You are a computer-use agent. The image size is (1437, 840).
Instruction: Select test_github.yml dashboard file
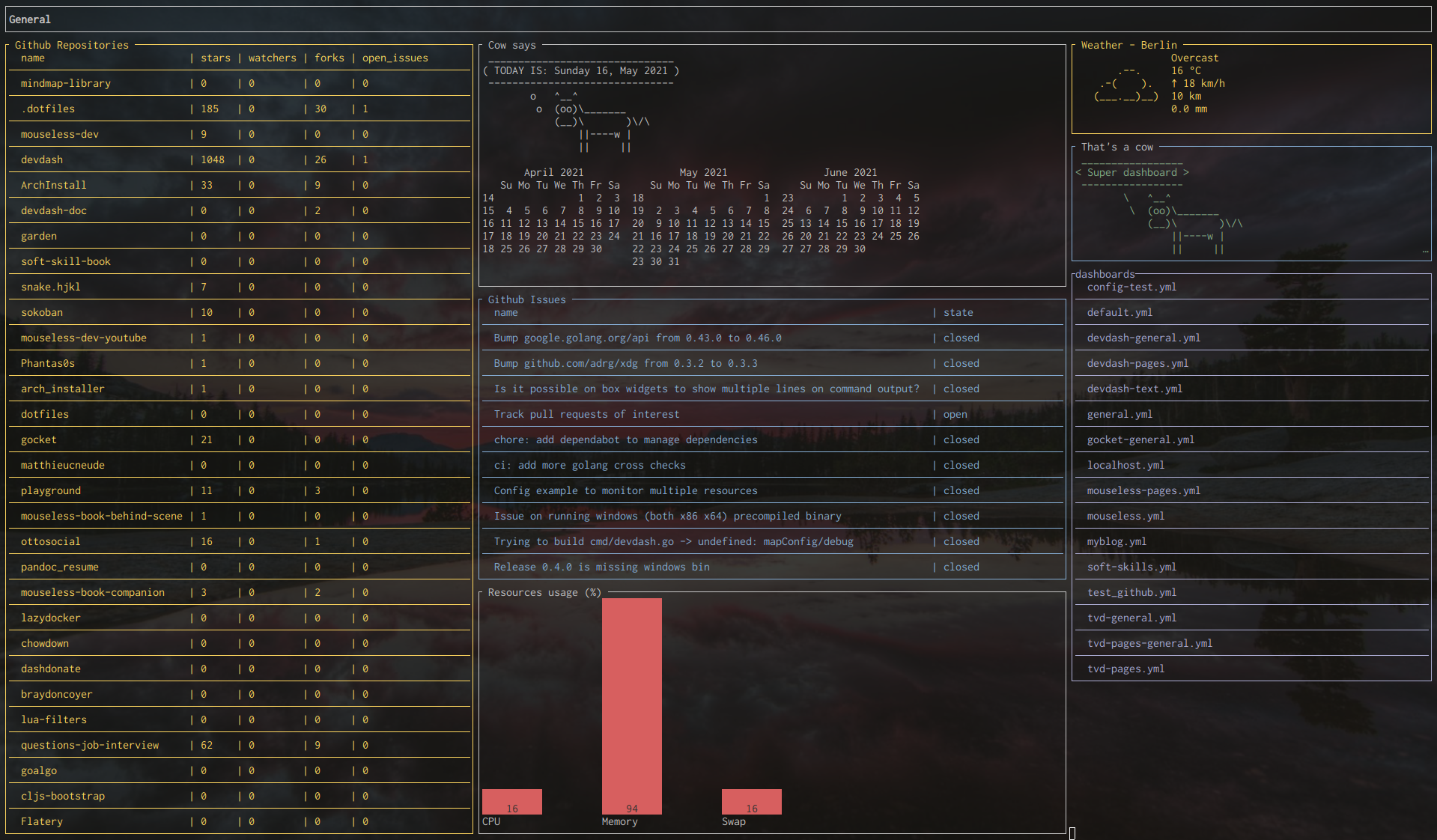coord(1132,592)
